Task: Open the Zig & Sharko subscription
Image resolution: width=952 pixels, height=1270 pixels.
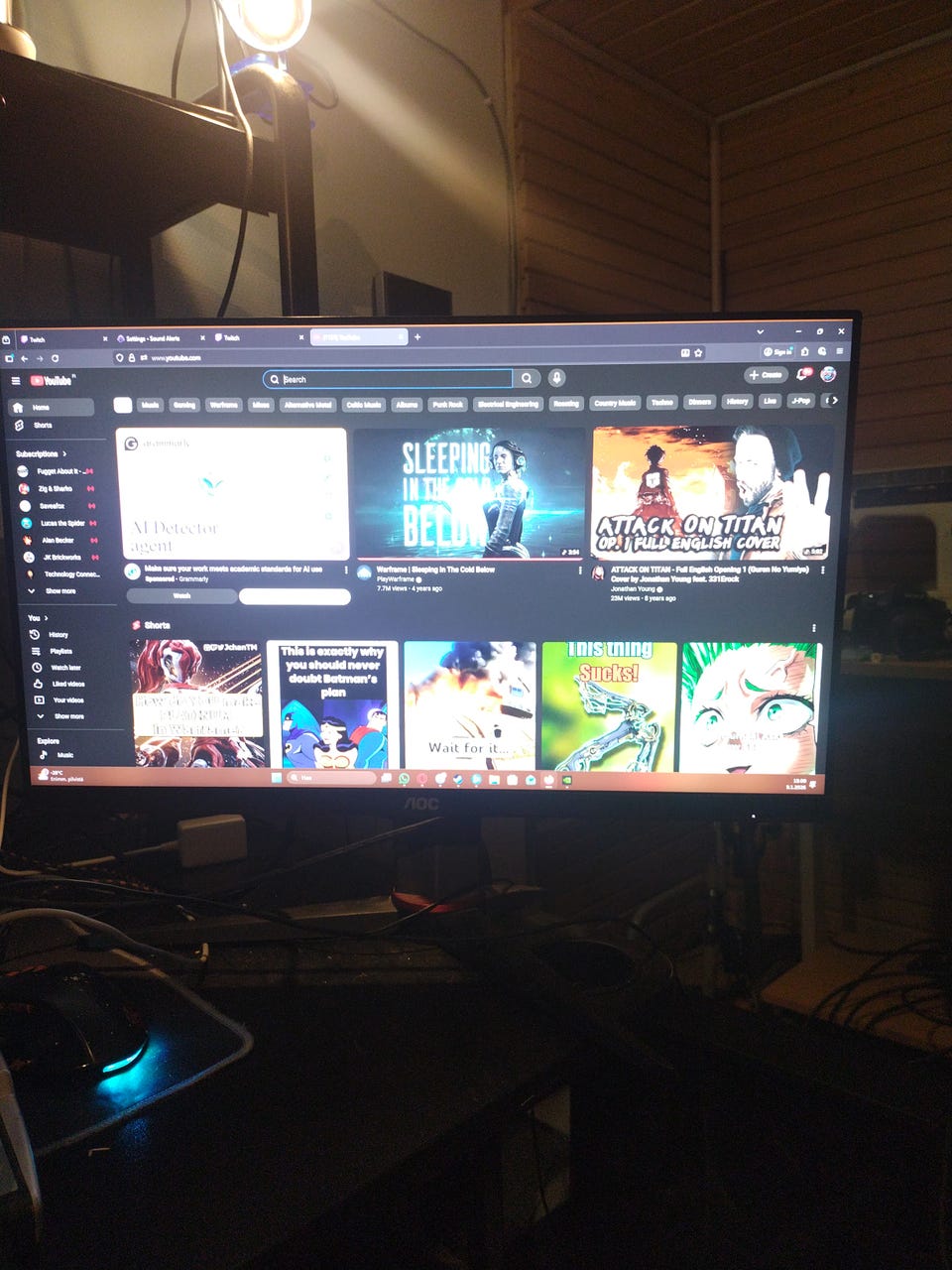Action: 58,489
